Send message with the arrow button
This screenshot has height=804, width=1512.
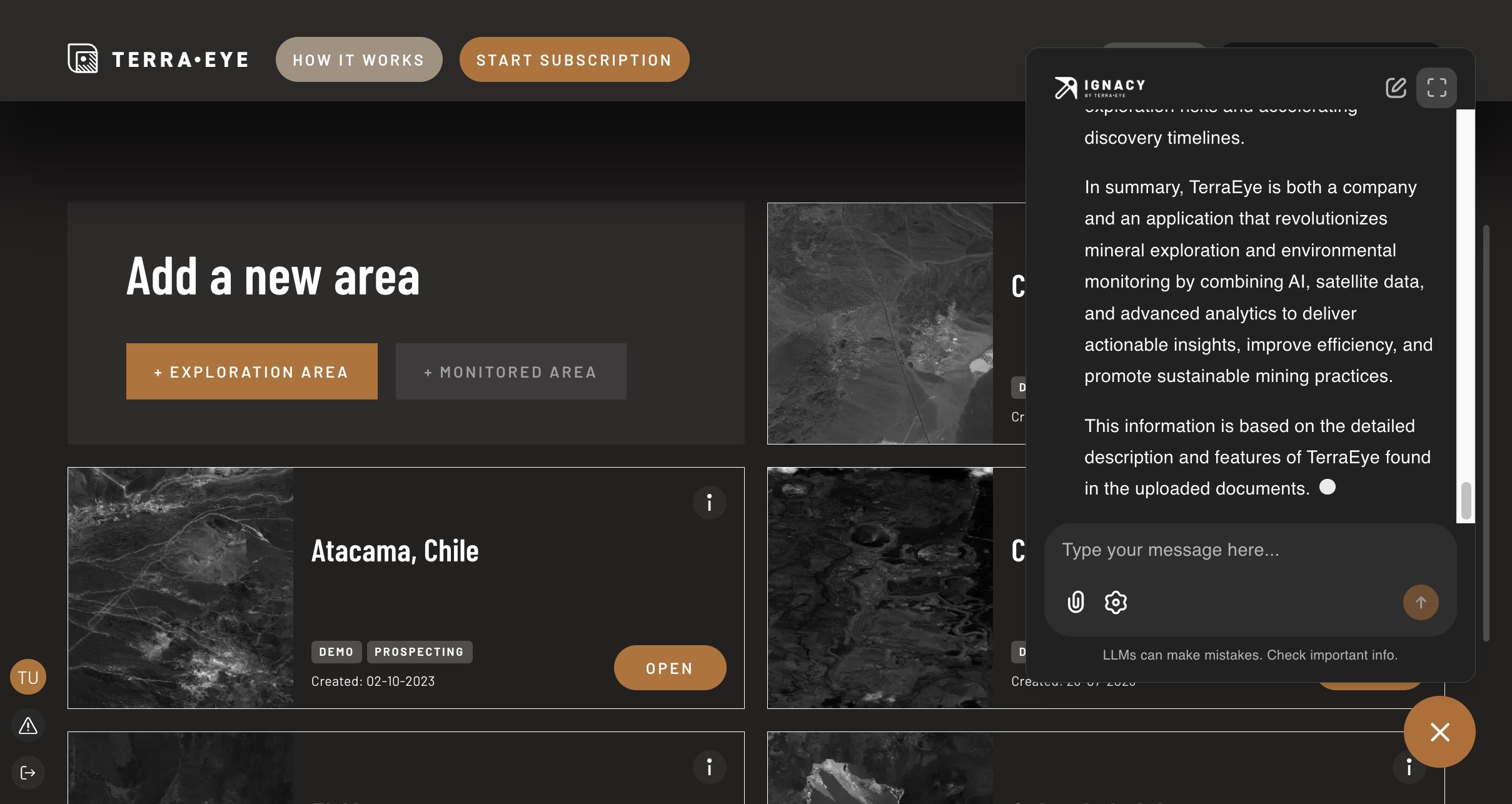tap(1421, 602)
